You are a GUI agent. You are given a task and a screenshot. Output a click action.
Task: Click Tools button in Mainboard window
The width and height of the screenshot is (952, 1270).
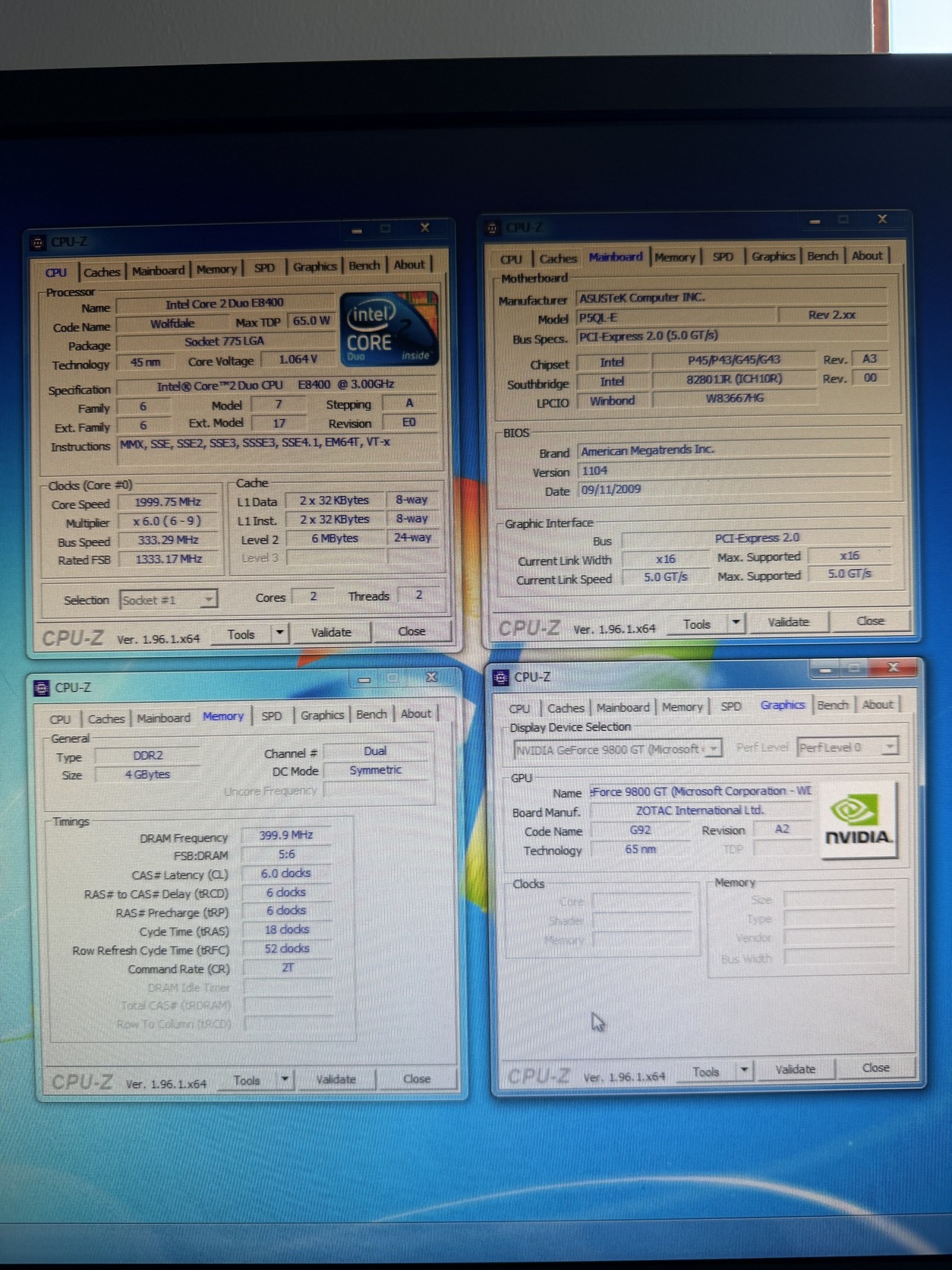[x=696, y=624]
